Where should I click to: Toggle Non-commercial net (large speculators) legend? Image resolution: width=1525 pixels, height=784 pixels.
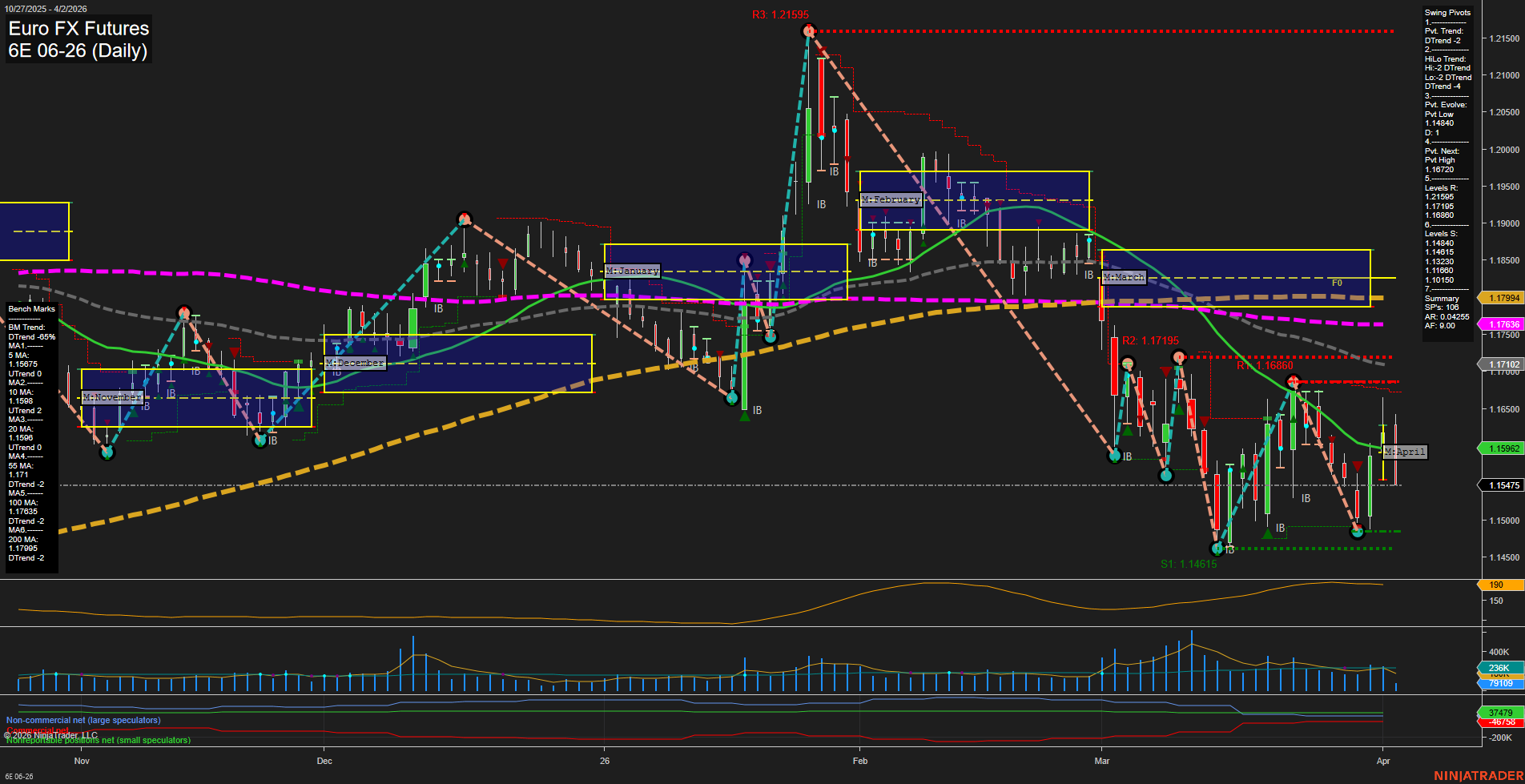pos(82,720)
